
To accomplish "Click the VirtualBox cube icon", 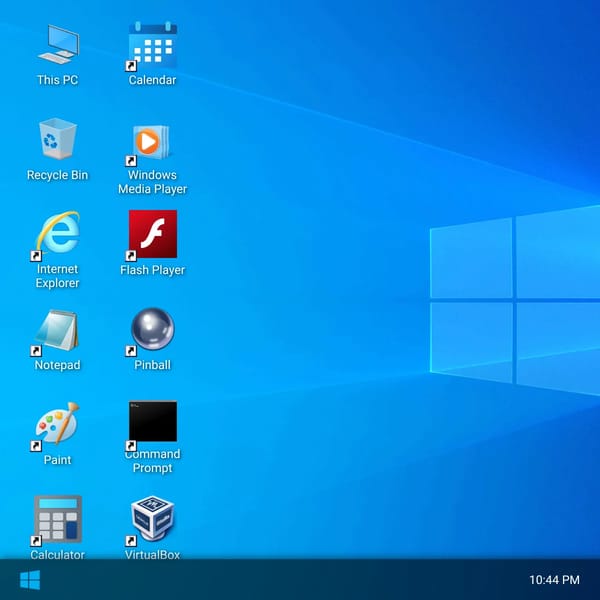I will point(152,518).
